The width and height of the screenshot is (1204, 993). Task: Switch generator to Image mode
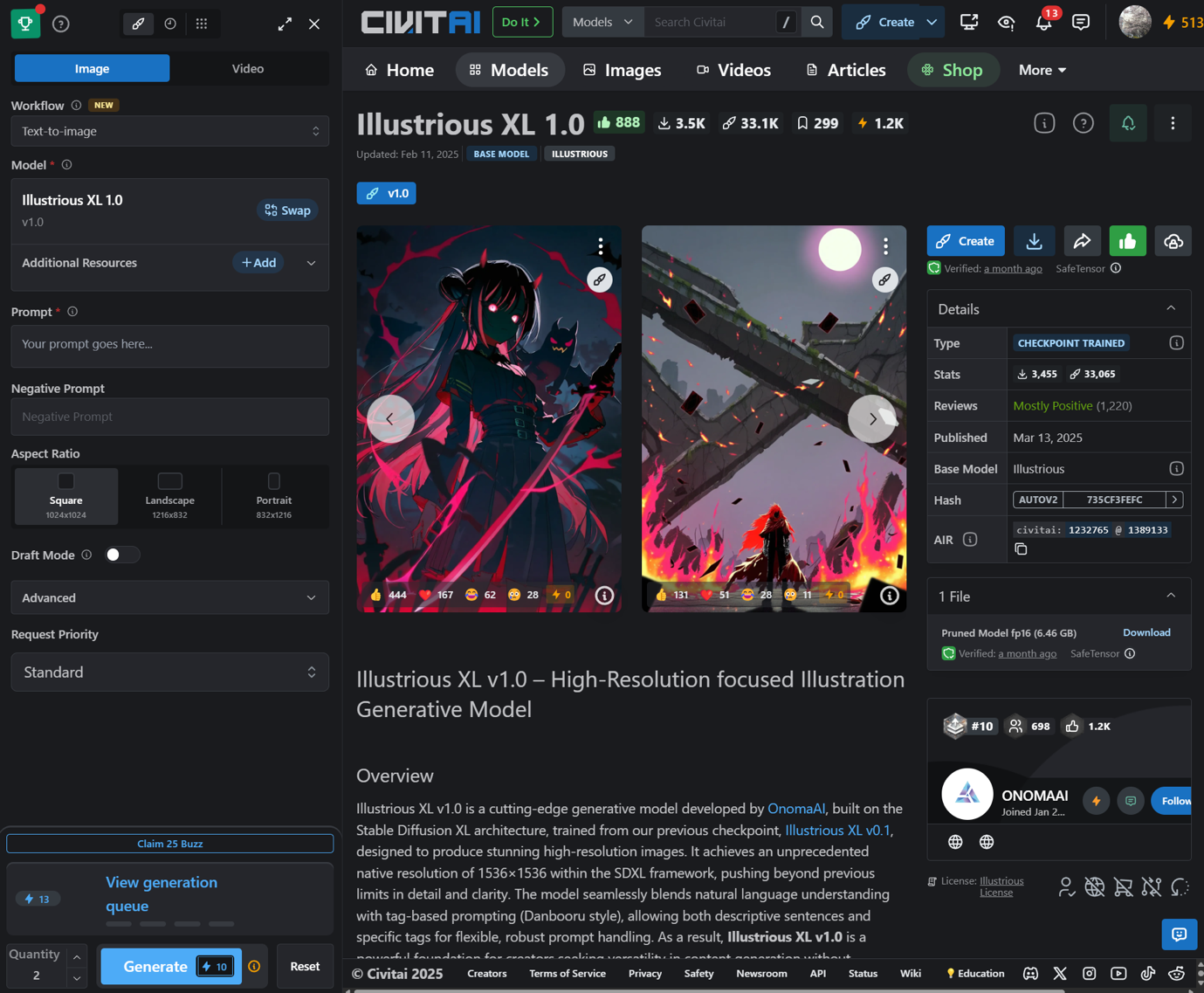(x=93, y=68)
